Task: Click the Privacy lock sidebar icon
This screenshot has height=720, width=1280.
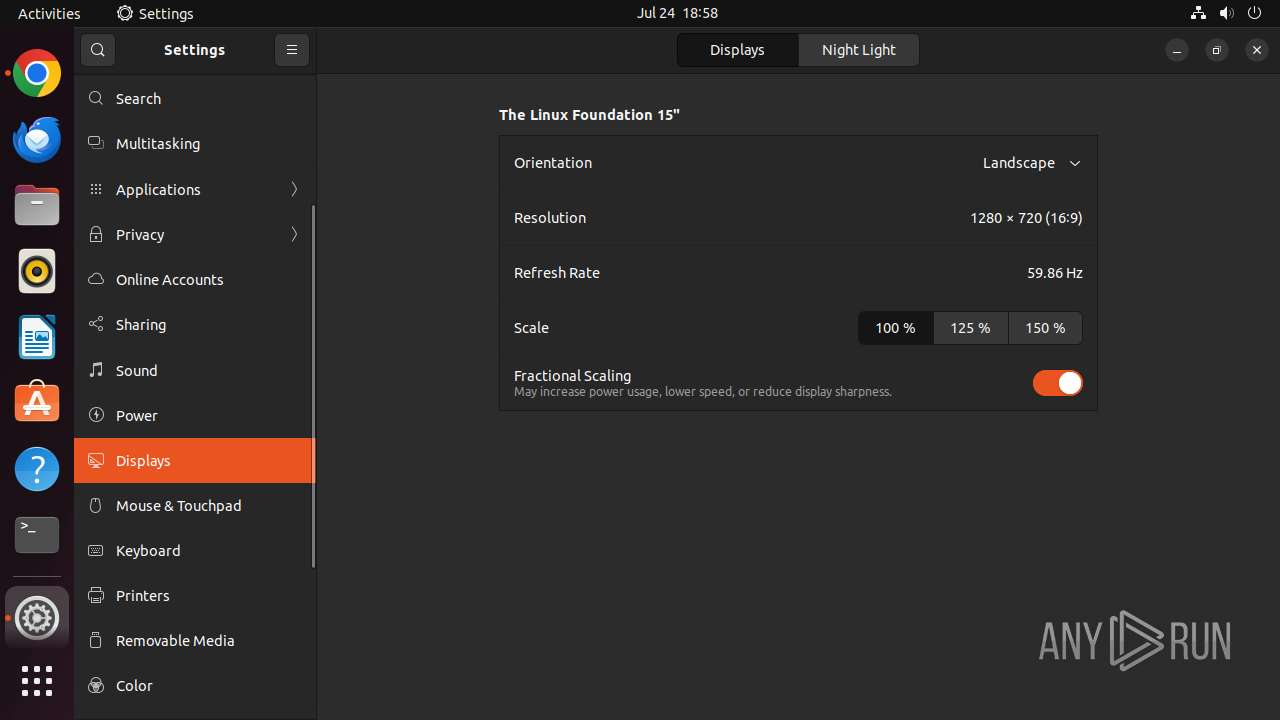Action: (x=96, y=234)
